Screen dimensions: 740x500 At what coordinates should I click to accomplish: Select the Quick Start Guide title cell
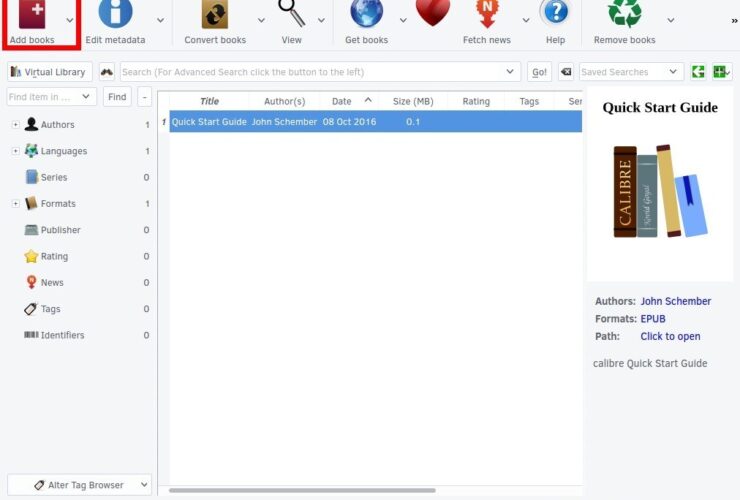[209, 122]
